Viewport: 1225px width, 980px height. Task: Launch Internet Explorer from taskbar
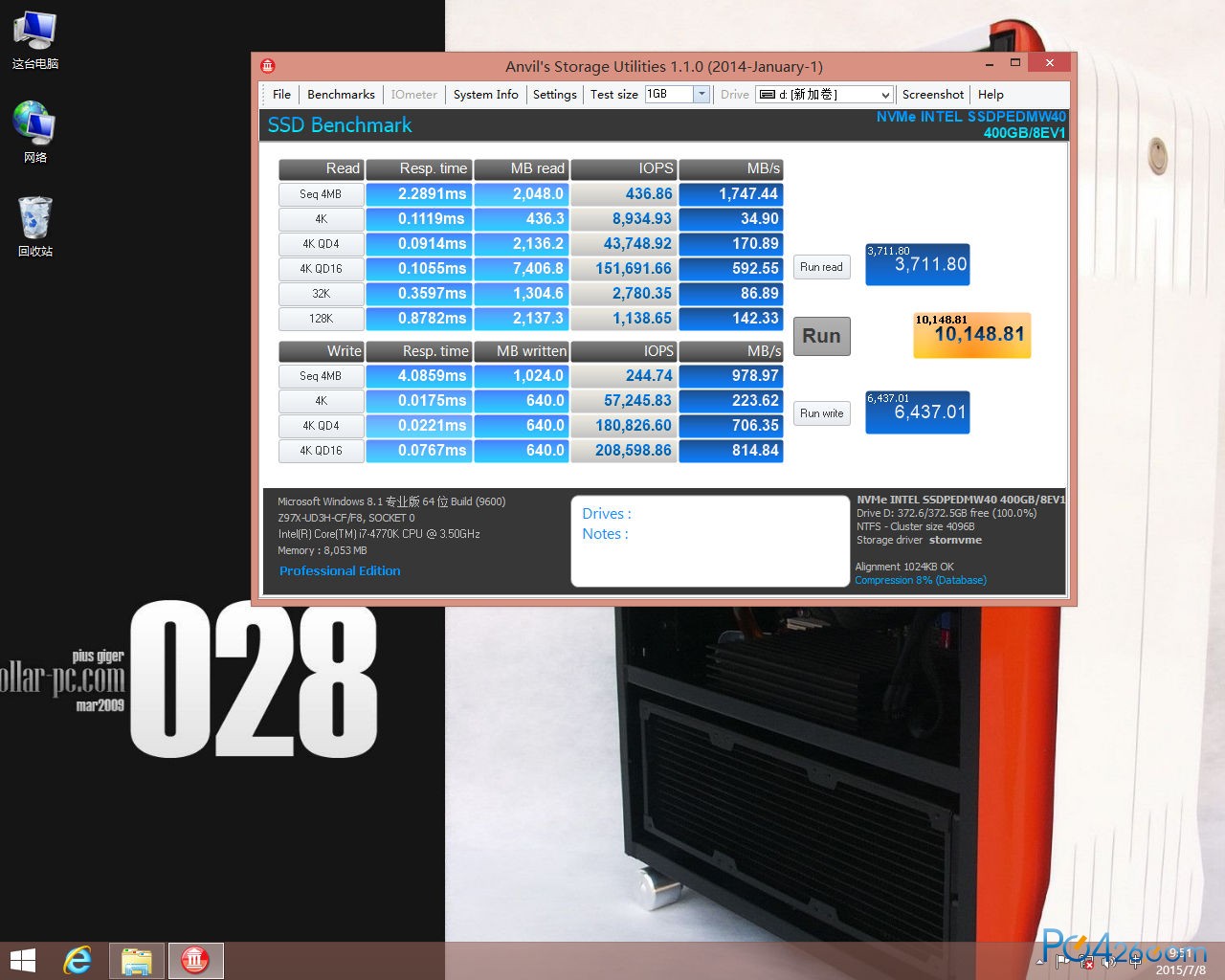pos(78,961)
